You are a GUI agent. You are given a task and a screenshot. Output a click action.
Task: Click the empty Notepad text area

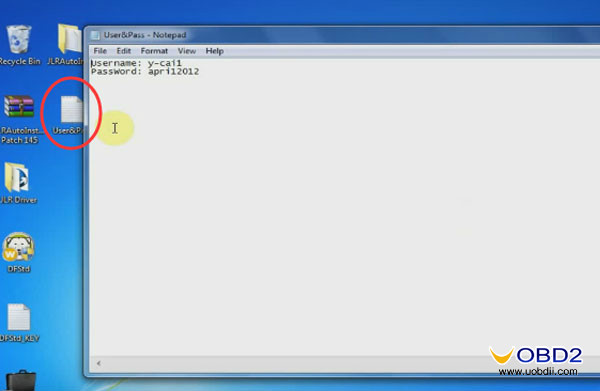click(x=344, y=214)
